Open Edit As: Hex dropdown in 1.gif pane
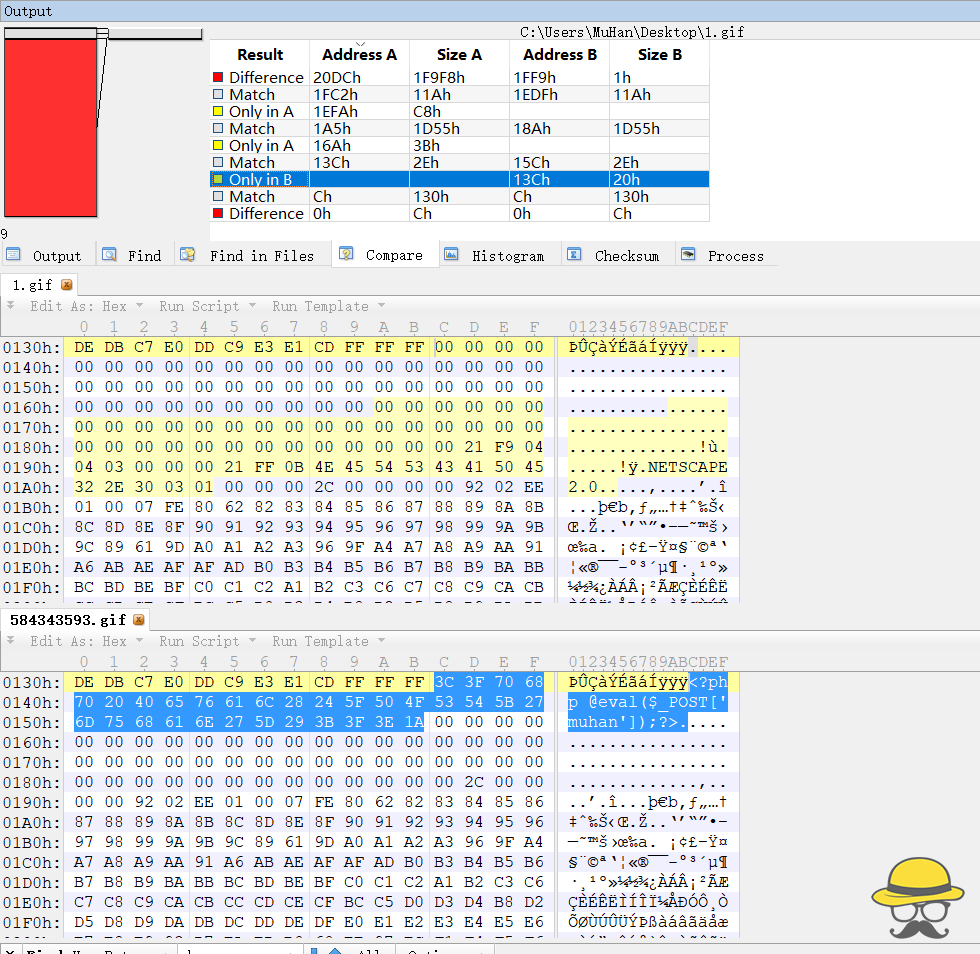The height and width of the screenshot is (954, 980). click(80, 306)
